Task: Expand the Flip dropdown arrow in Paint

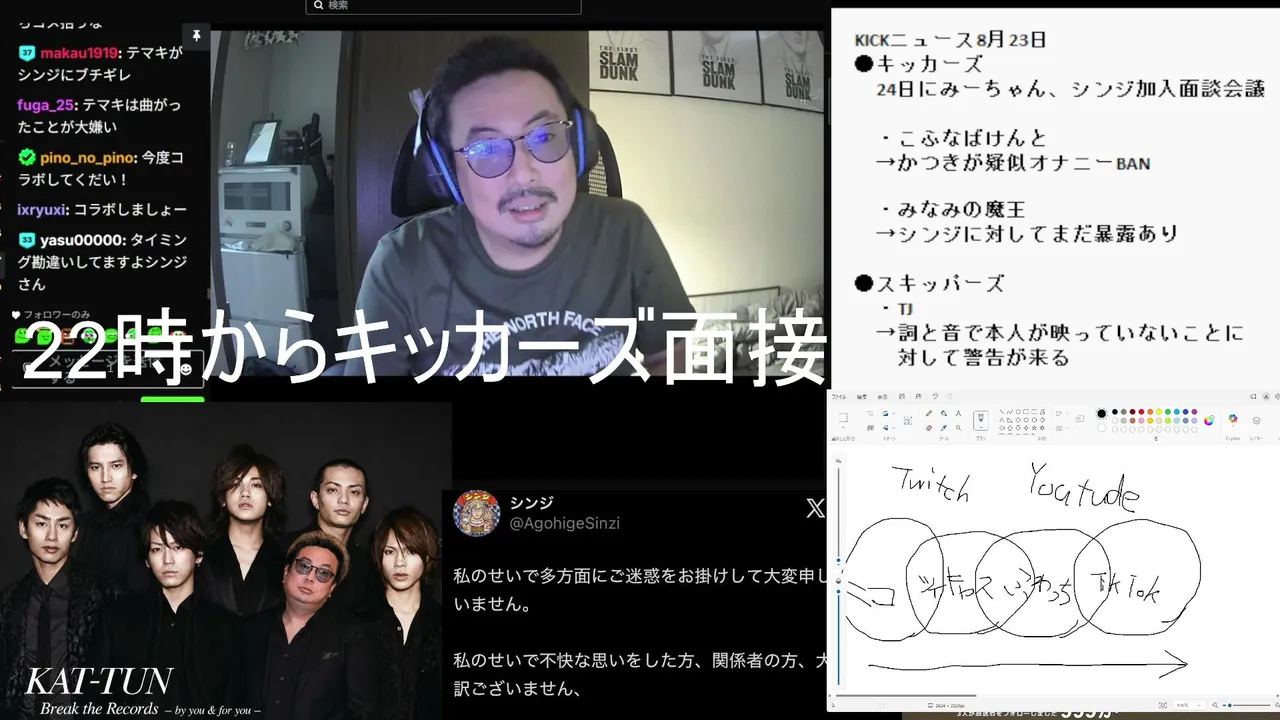Action: pos(894,428)
